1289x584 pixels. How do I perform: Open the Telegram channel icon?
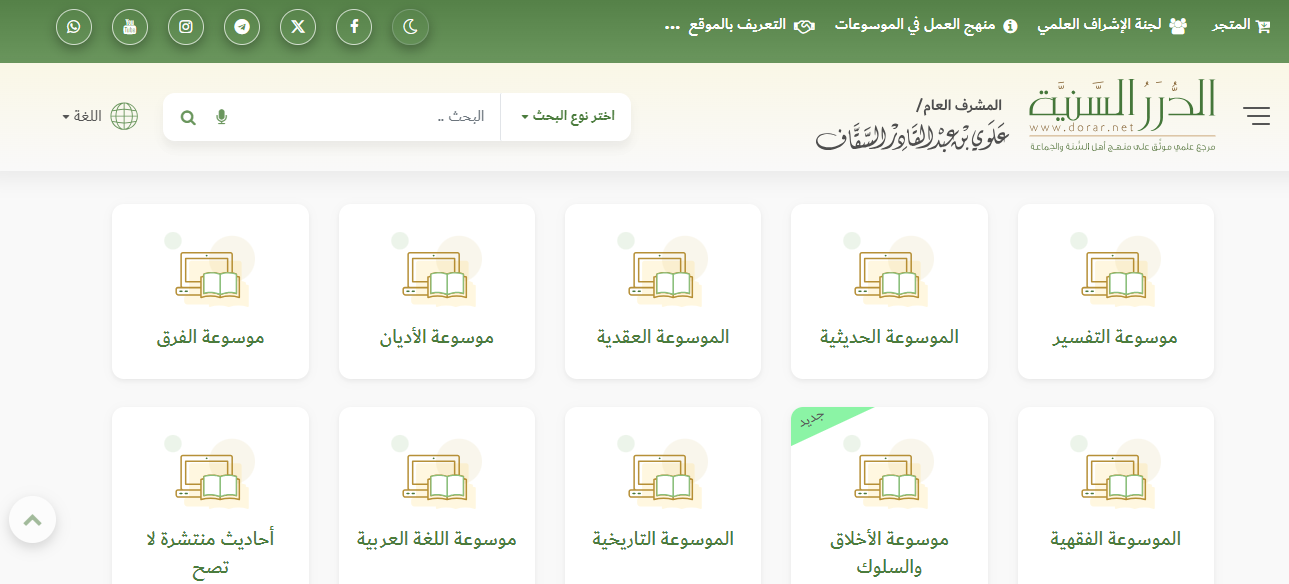(242, 28)
